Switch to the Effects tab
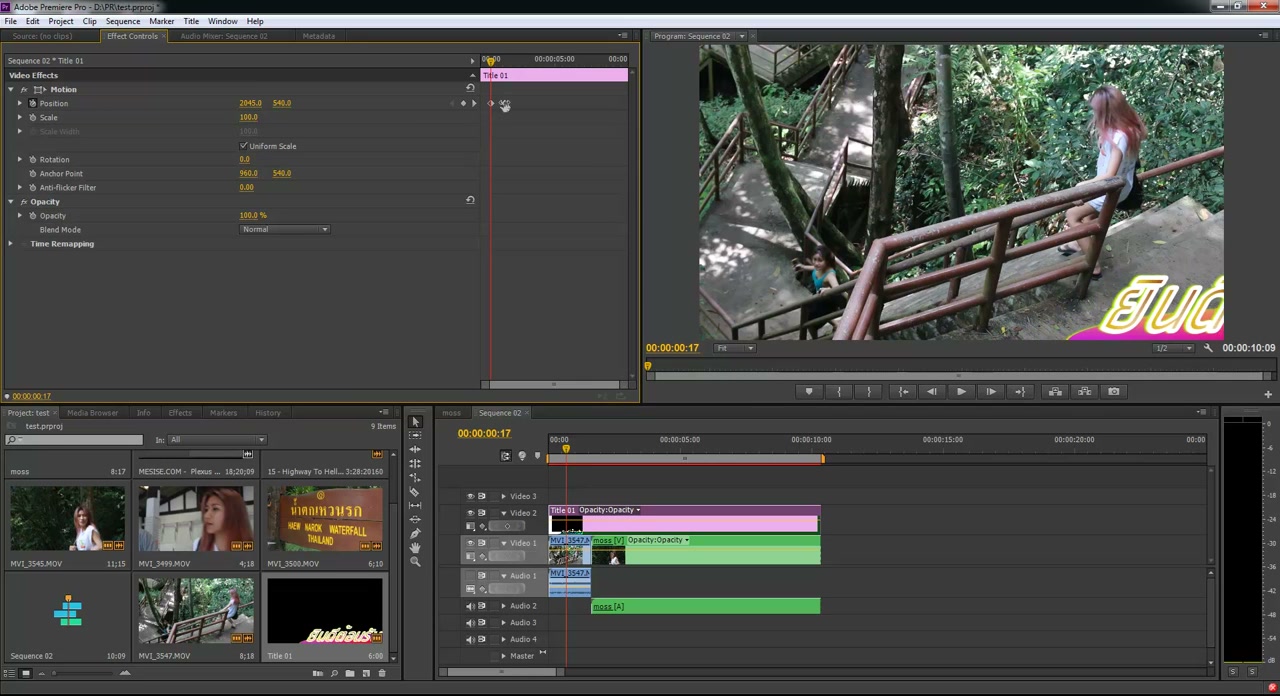 pyautogui.click(x=180, y=413)
